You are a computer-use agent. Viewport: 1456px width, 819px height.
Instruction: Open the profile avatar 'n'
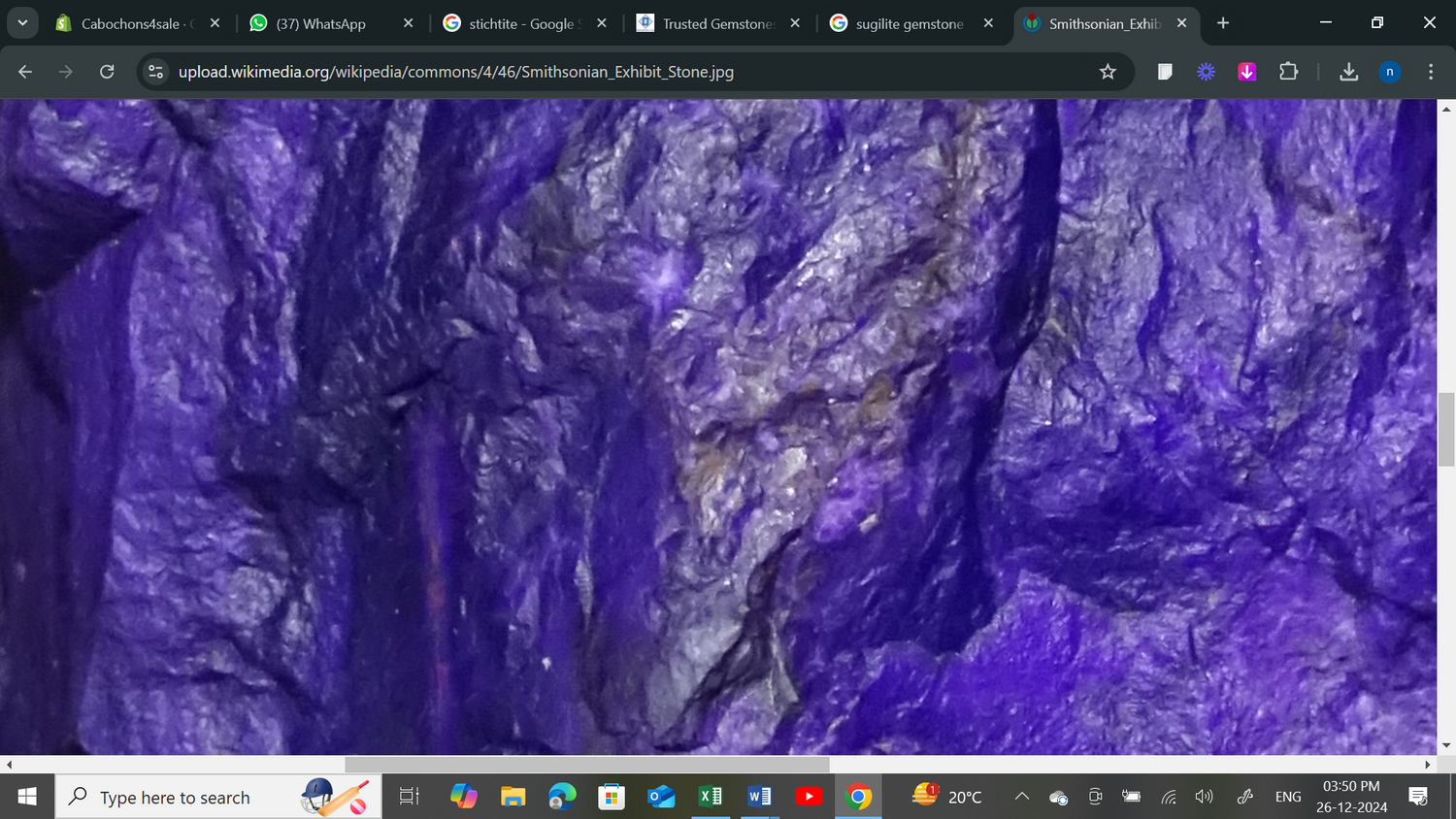click(1390, 72)
